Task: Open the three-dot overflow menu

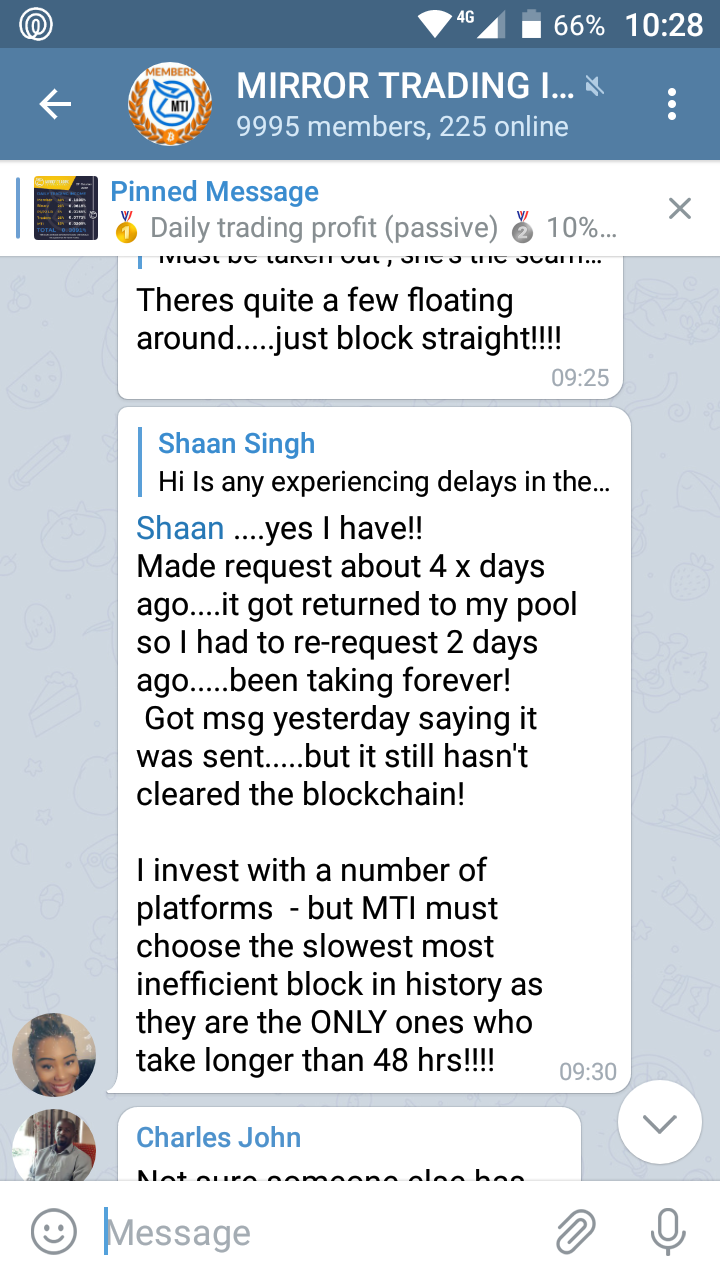Action: (672, 104)
